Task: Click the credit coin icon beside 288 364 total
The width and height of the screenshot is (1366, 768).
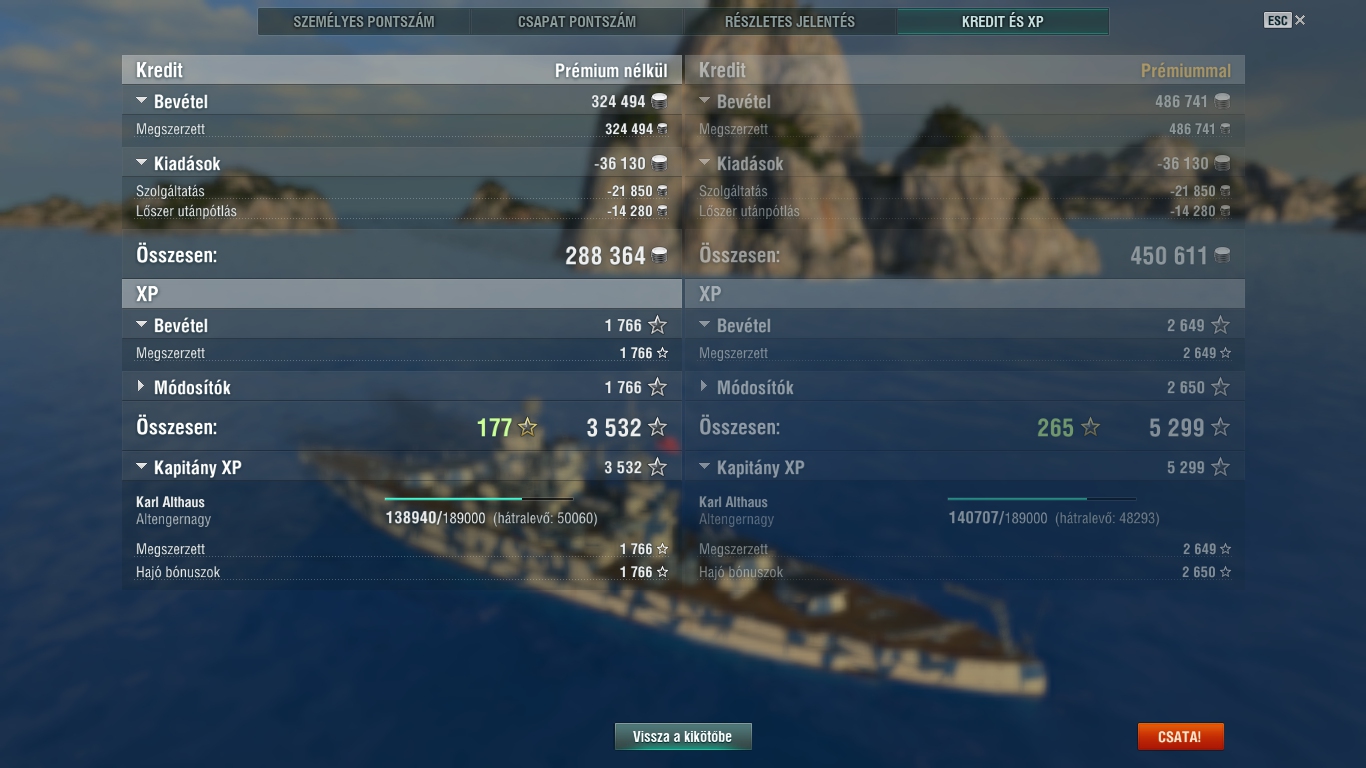Action: [659, 256]
